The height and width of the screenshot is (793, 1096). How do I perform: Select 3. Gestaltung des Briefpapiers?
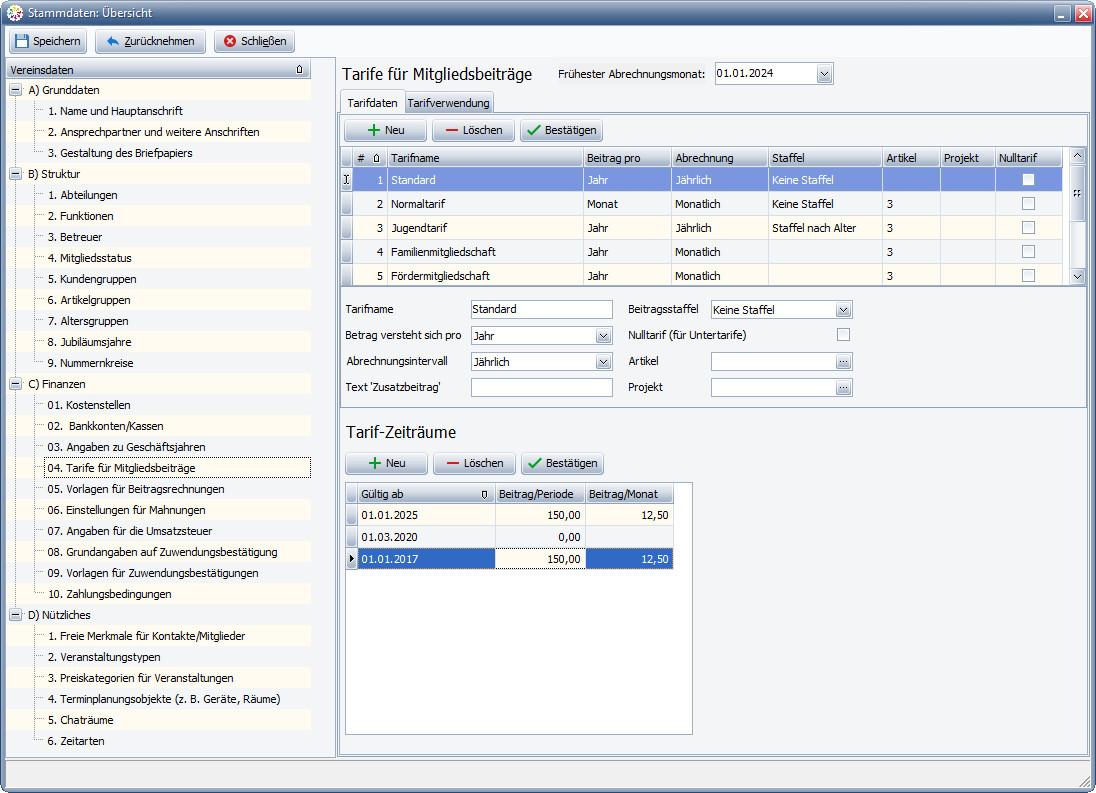tap(120, 153)
